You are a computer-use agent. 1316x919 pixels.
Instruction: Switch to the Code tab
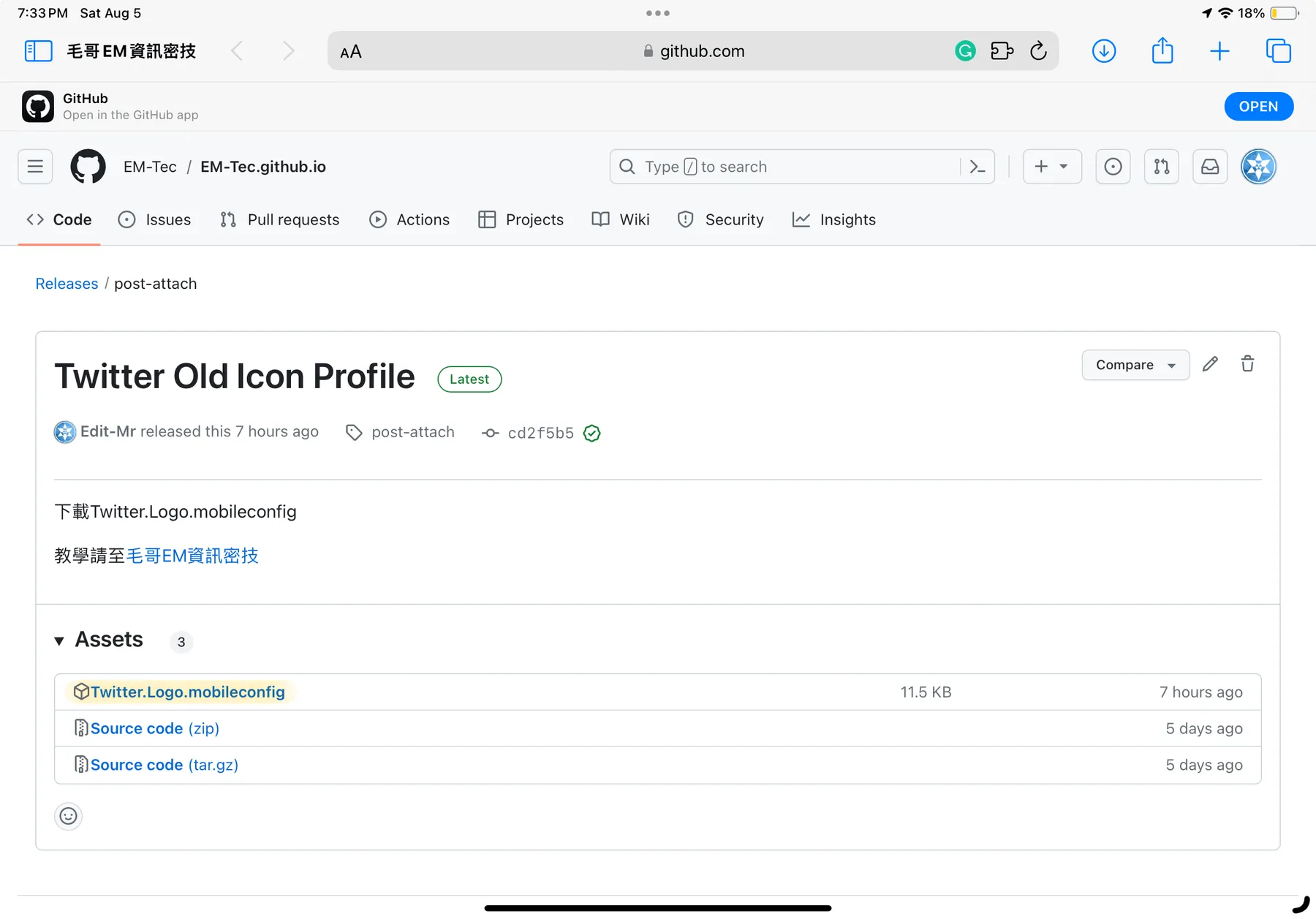click(x=59, y=219)
